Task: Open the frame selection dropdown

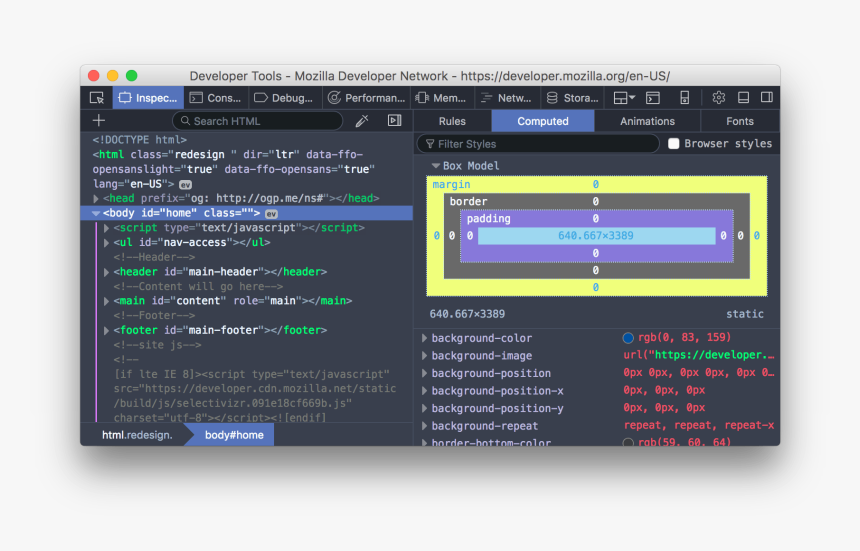Action: point(624,98)
